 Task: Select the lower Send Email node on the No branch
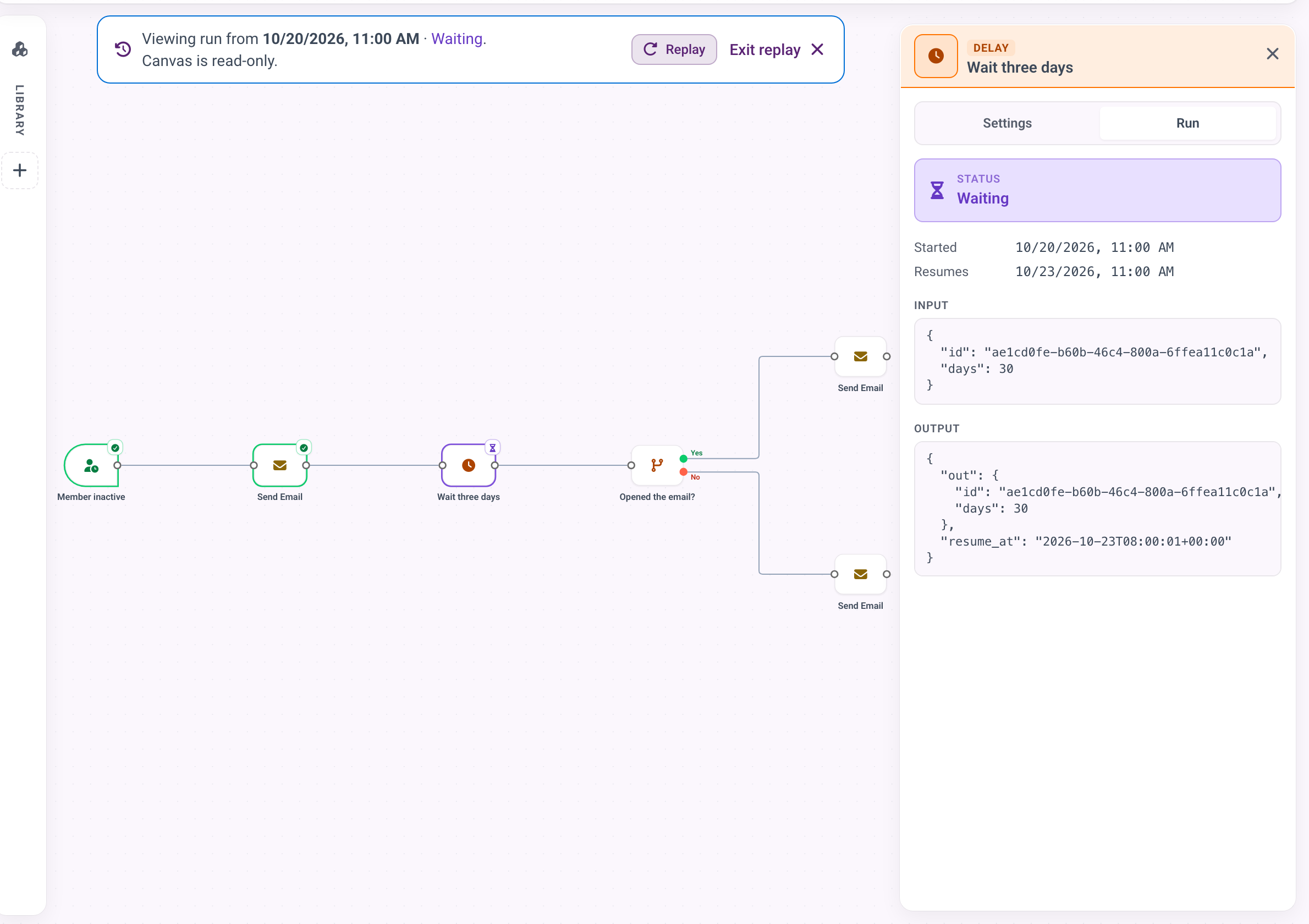point(860,574)
